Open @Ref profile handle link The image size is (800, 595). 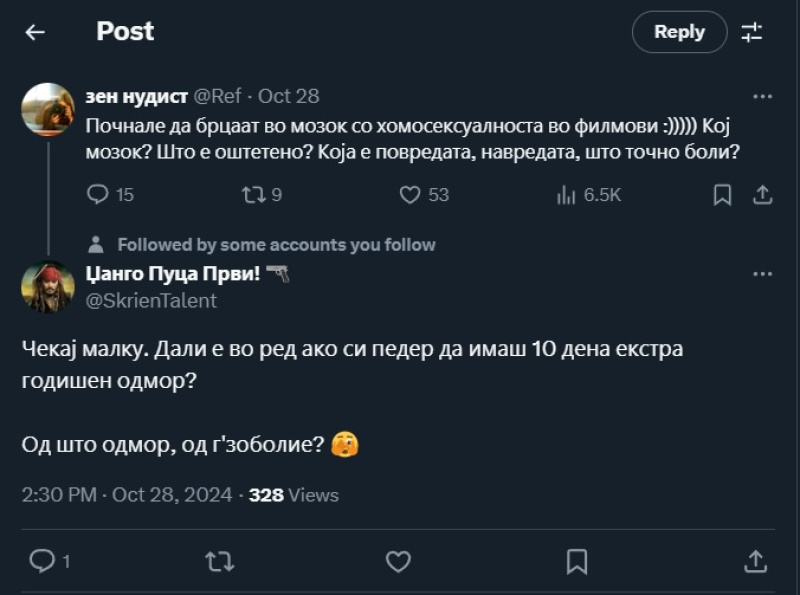(x=214, y=97)
